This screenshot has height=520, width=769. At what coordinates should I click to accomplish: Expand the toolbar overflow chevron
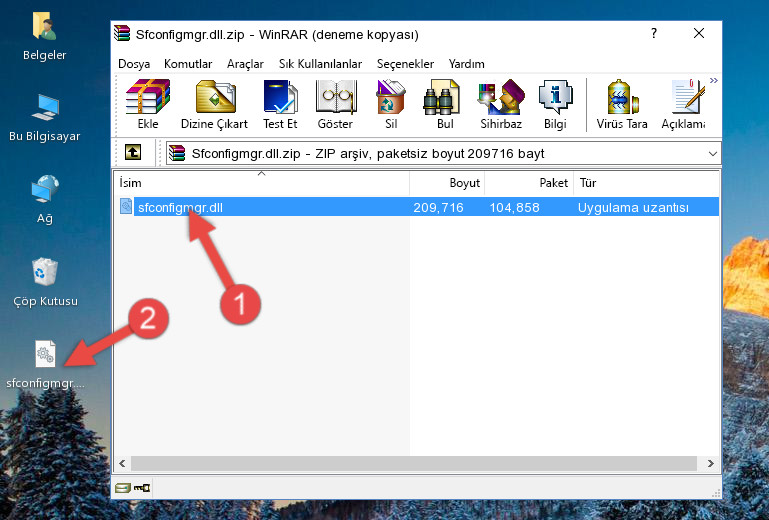[714, 80]
